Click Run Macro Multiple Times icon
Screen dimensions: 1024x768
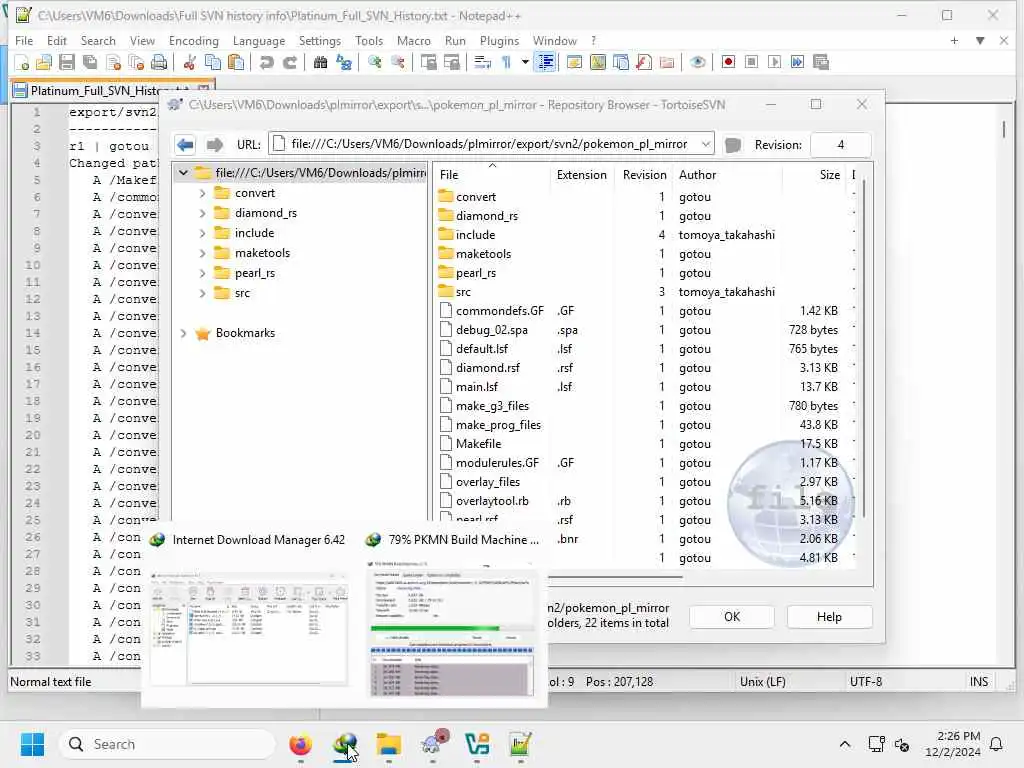coord(797,62)
